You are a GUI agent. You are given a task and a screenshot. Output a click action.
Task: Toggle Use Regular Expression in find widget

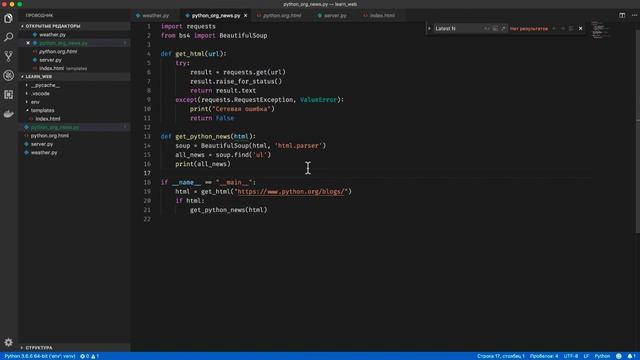503,29
